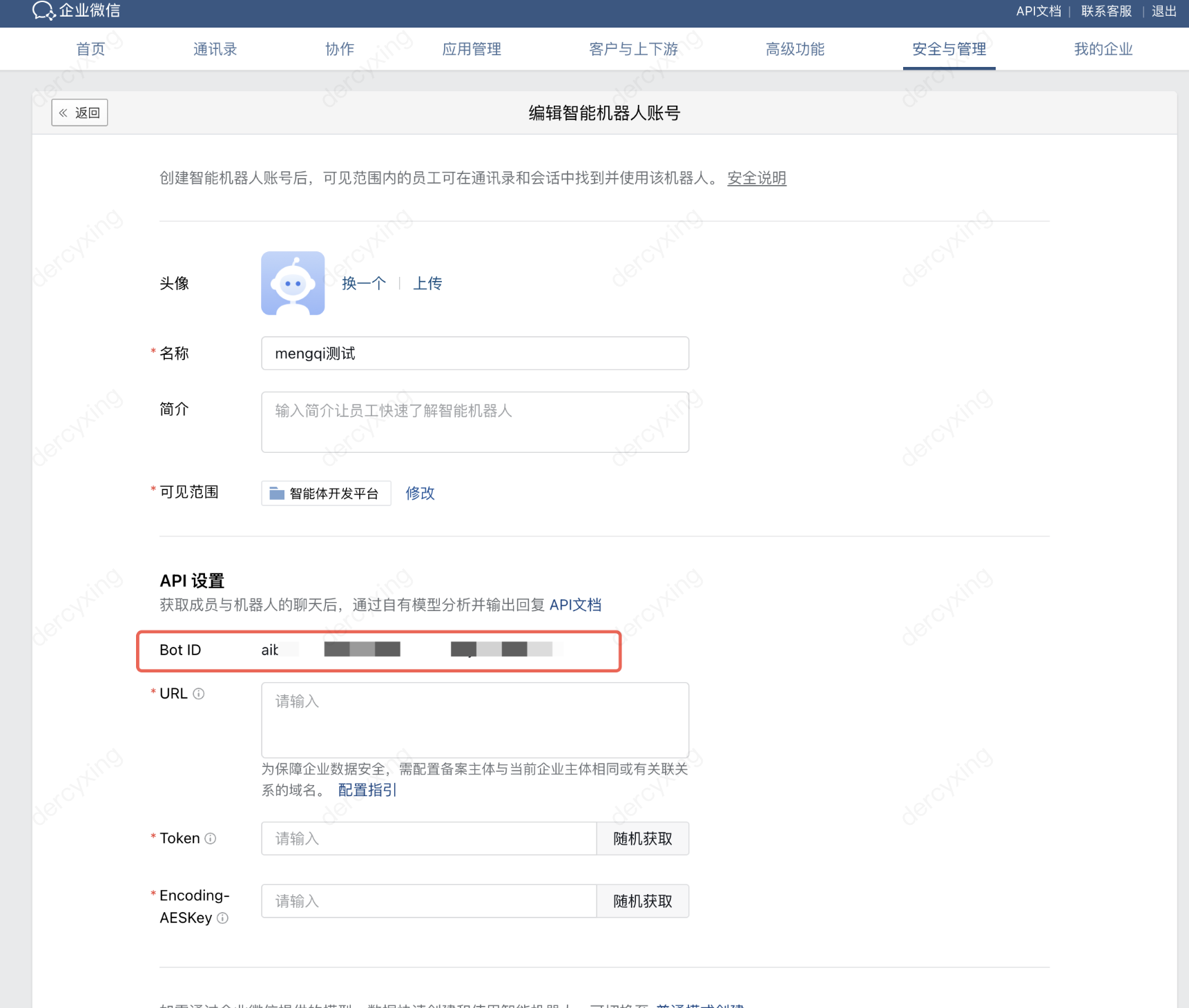
Task: Click the URL info icon
Action: (x=199, y=694)
